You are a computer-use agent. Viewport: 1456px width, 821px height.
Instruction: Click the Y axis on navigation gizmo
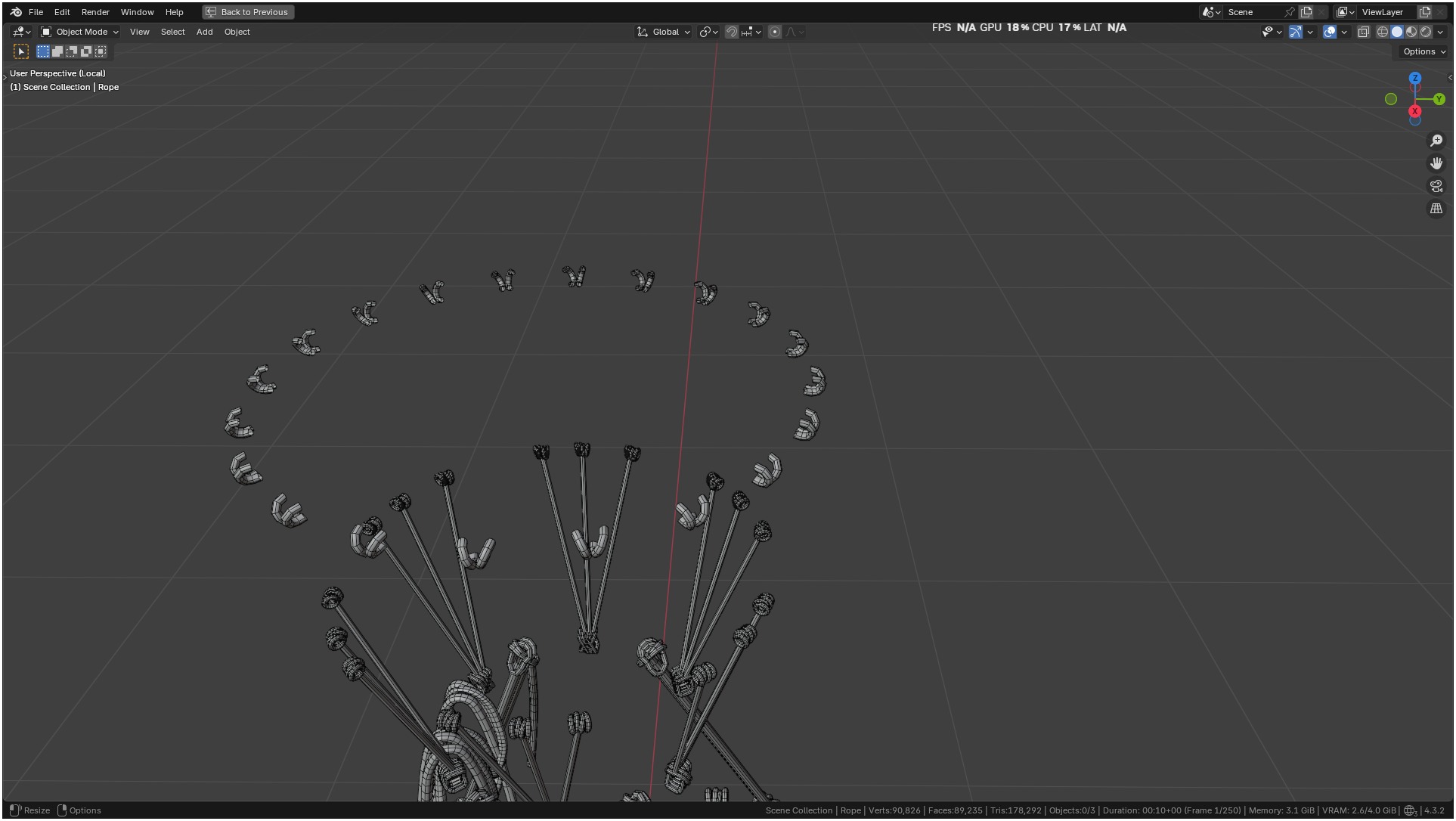coord(1439,99)
